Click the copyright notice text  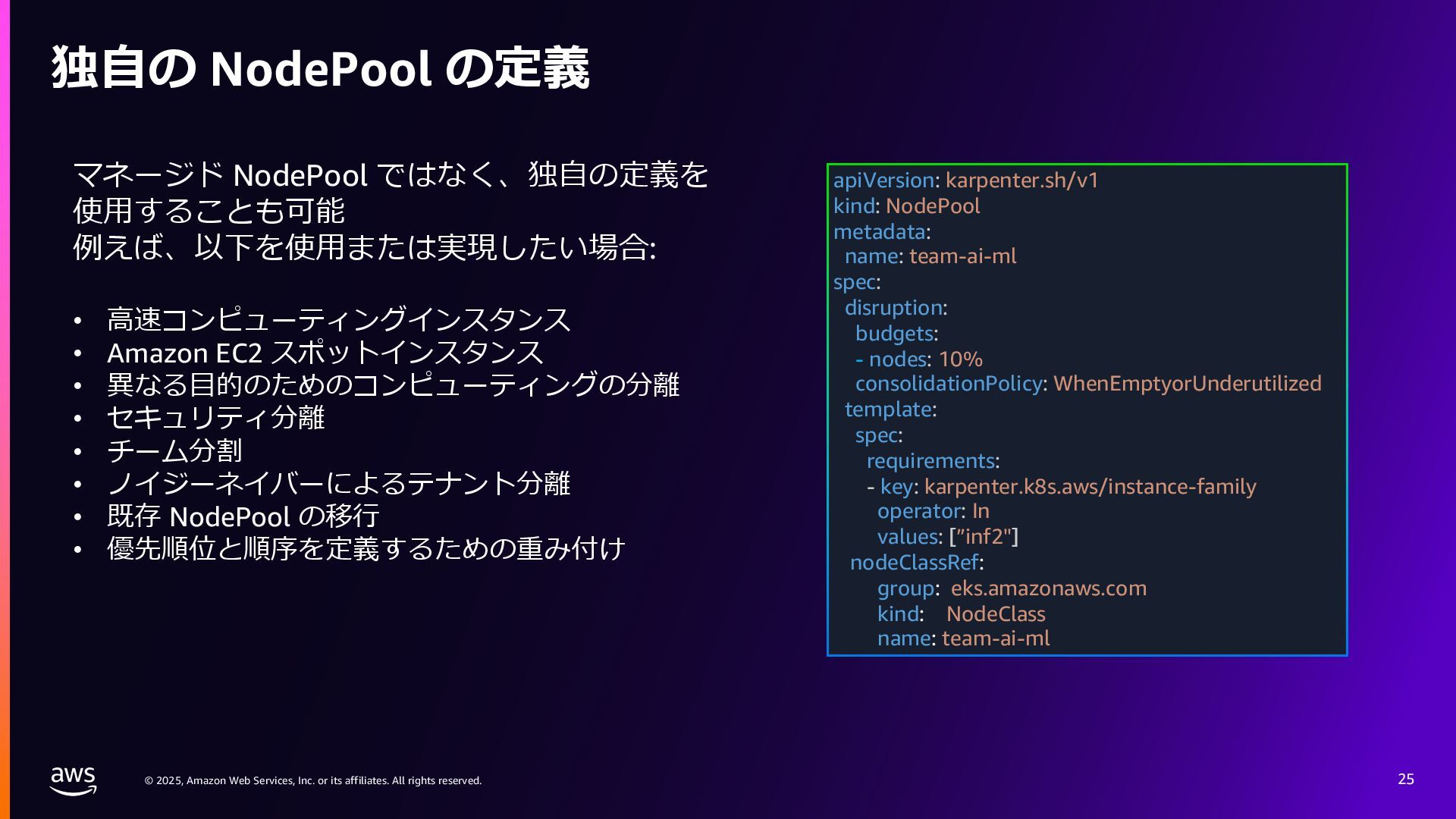point(312,780)
